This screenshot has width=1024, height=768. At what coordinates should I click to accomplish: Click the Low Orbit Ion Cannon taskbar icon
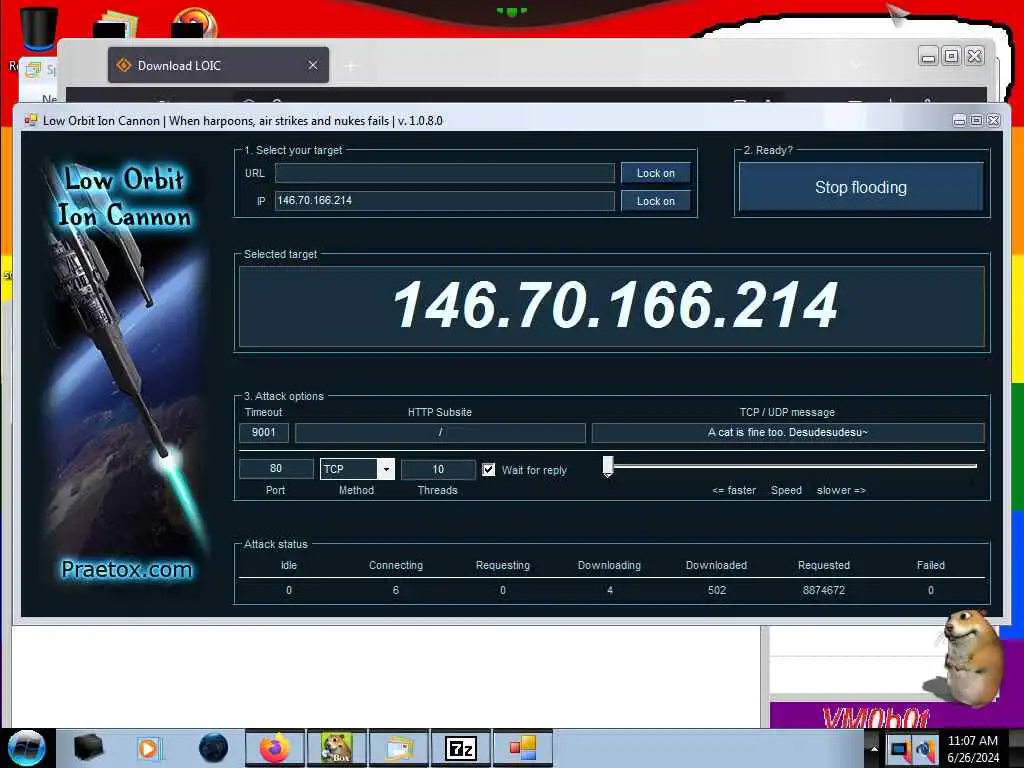pyautogui.click(x=522, y=748)
